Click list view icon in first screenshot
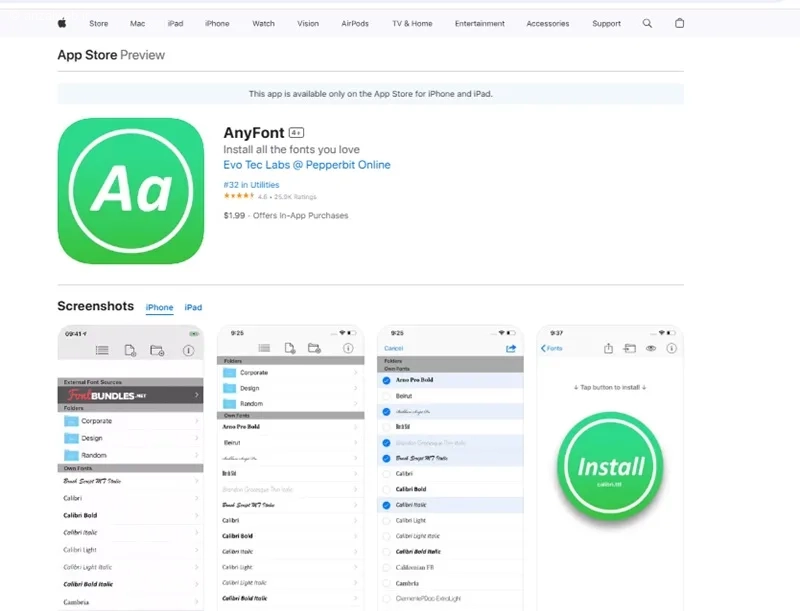This screenshot has width=800, height=611. (102, 350)
